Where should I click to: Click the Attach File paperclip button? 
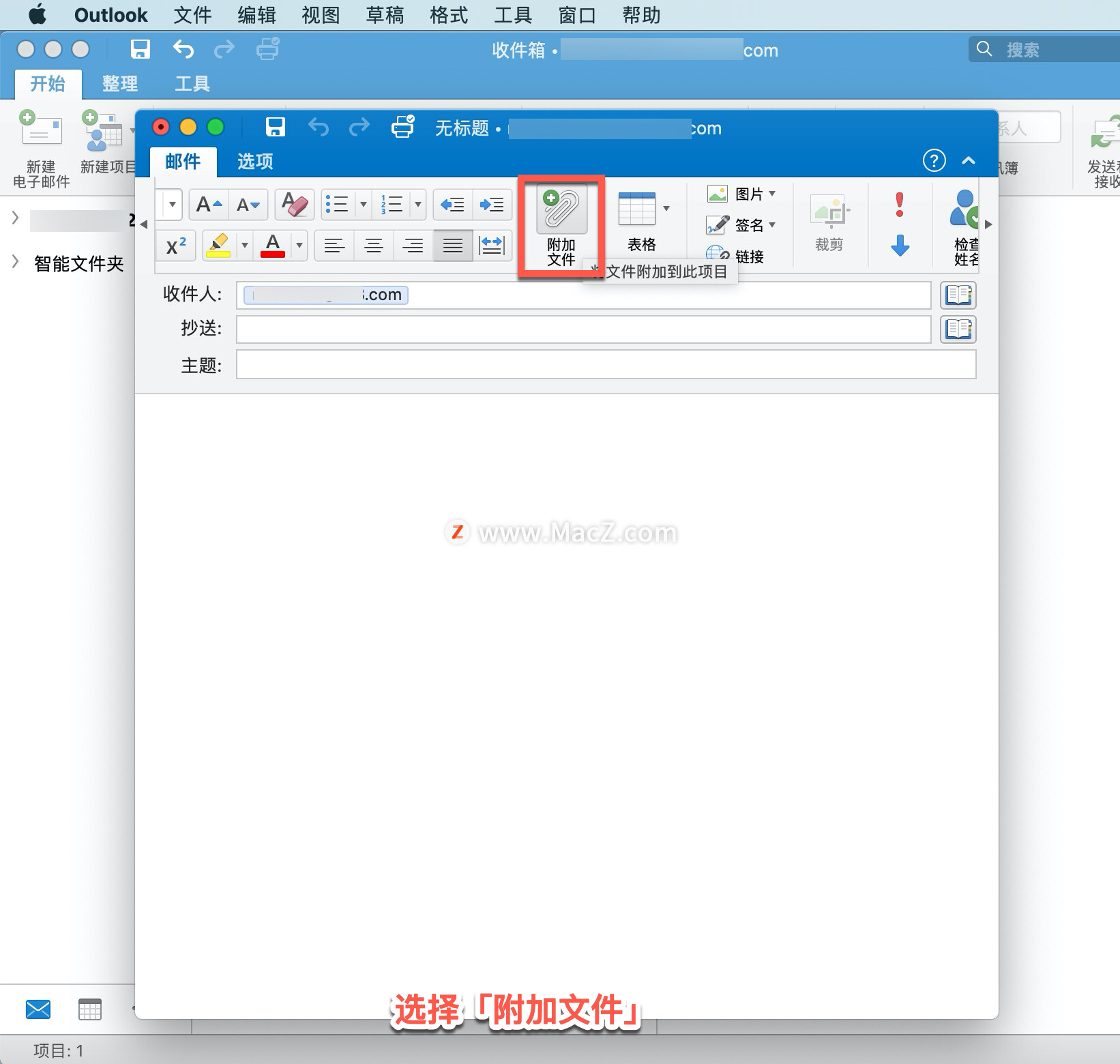[561, 226]
